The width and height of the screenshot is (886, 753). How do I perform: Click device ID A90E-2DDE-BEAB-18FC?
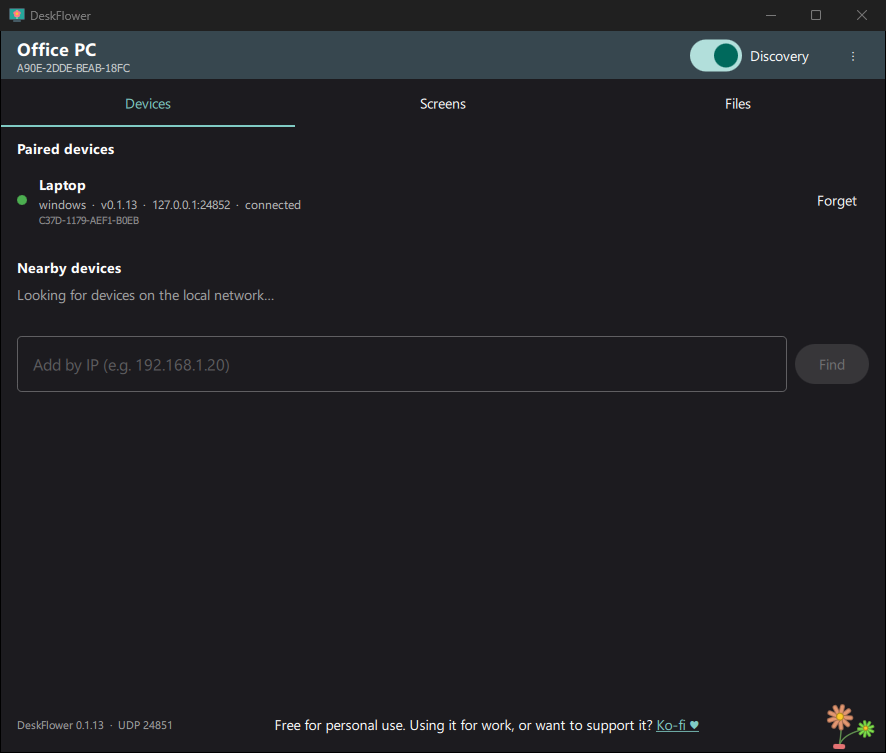73,68
